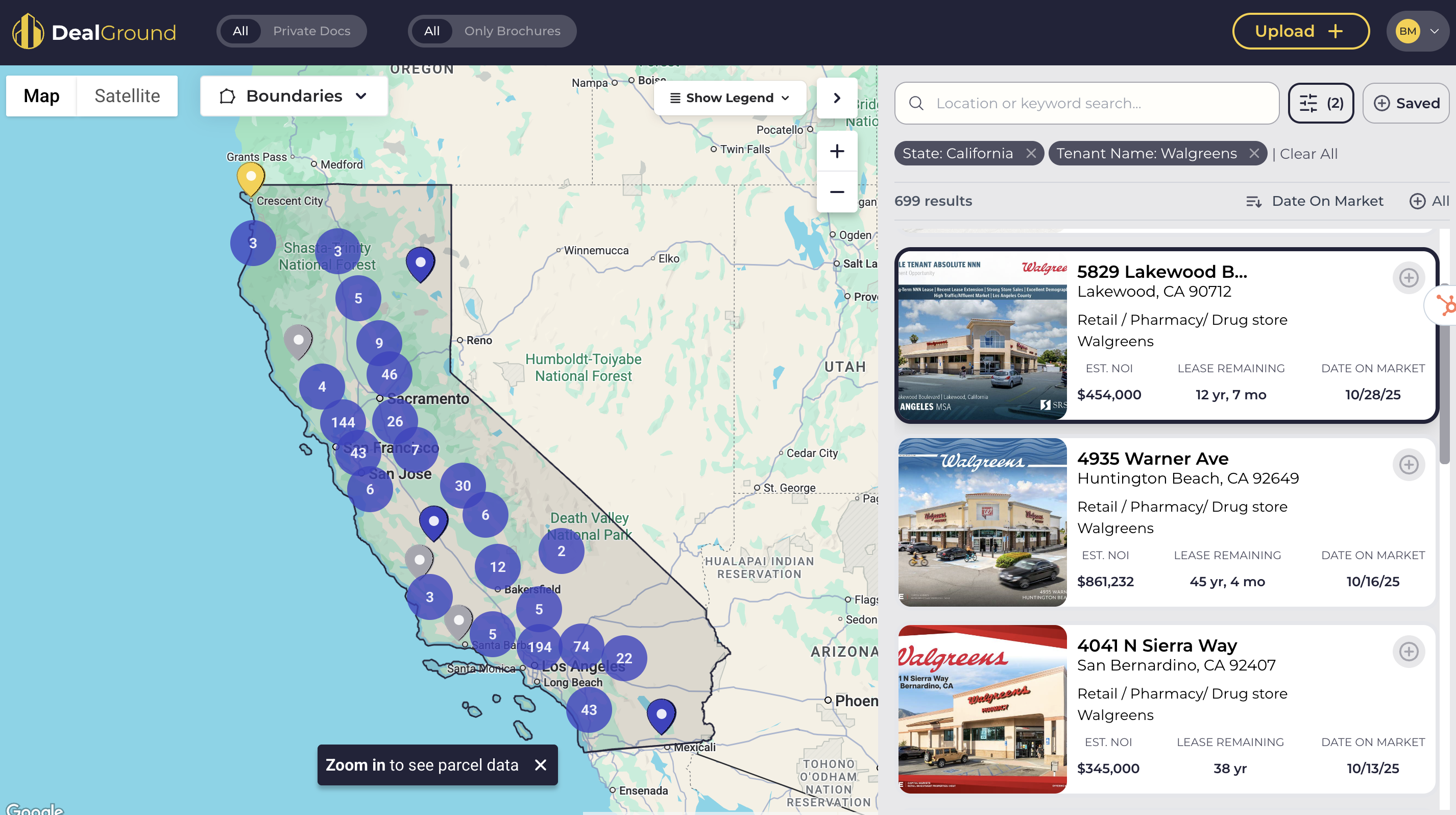Dismiss the Zoom in parcel data notice
The height and width of the screenshot is (815, 1456).
[x=540, y=764]
